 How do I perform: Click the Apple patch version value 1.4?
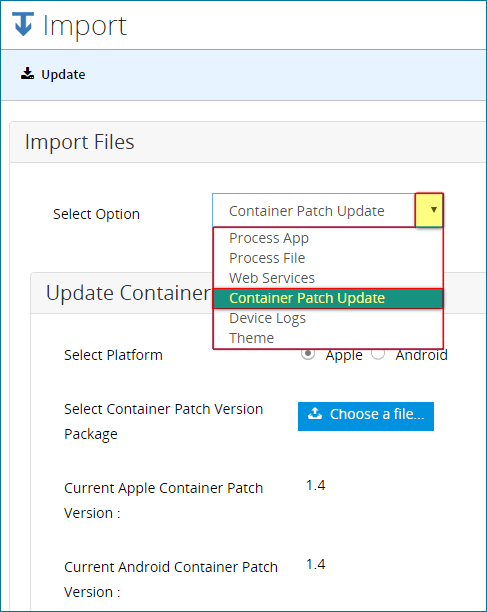tap(315, 485)
